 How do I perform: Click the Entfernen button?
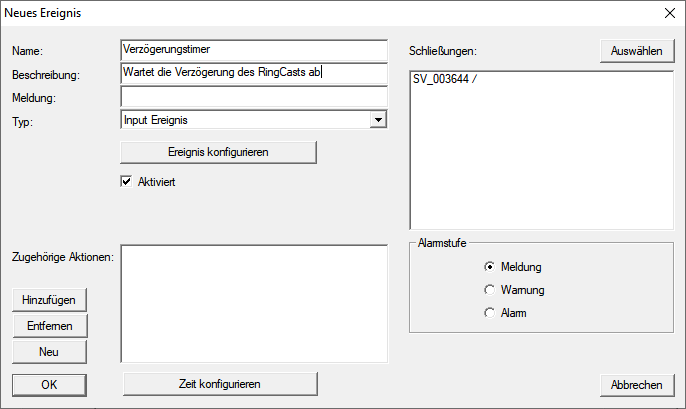click(x=49, y=326)
